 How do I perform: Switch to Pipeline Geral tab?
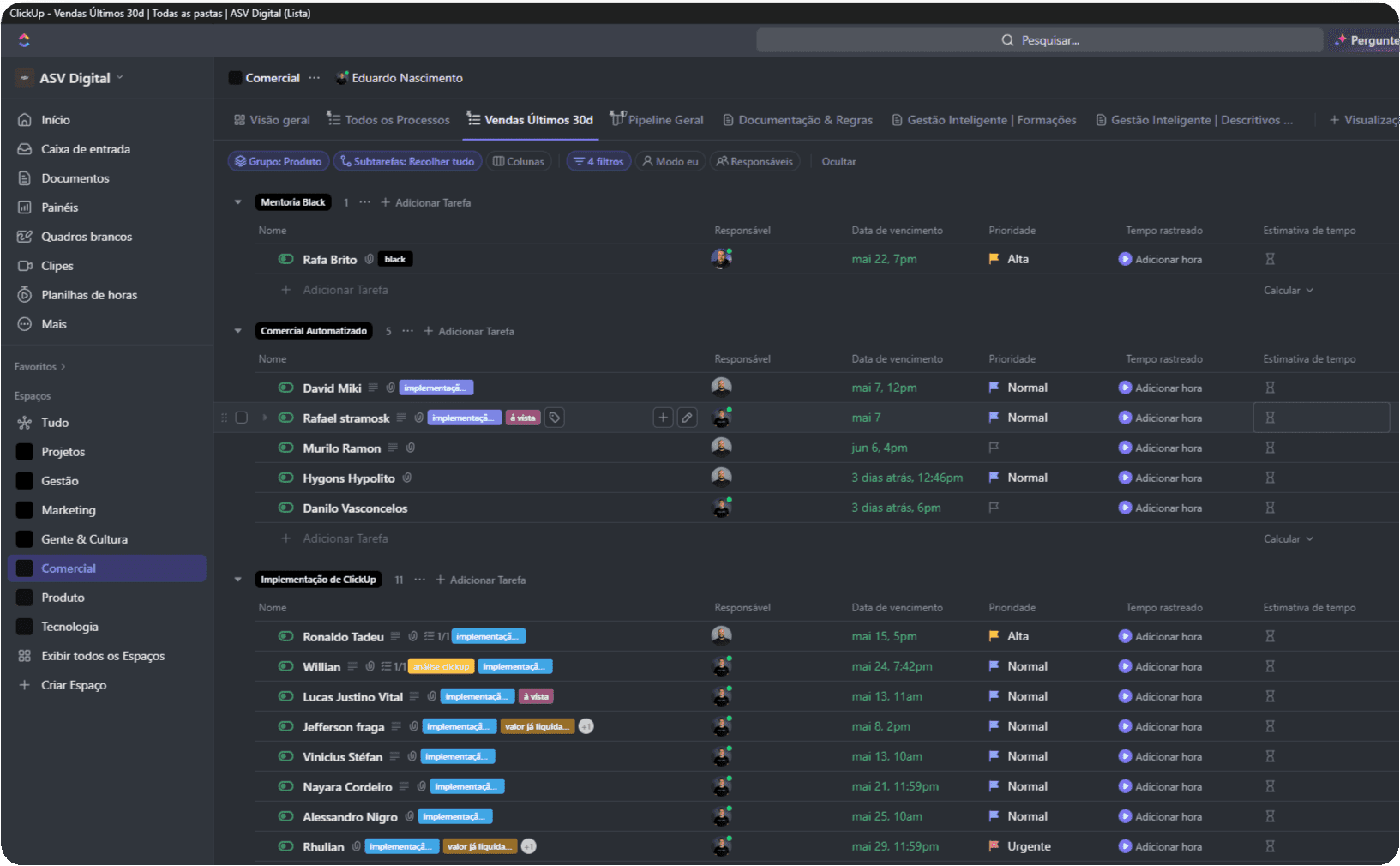(x=657, y=120)
